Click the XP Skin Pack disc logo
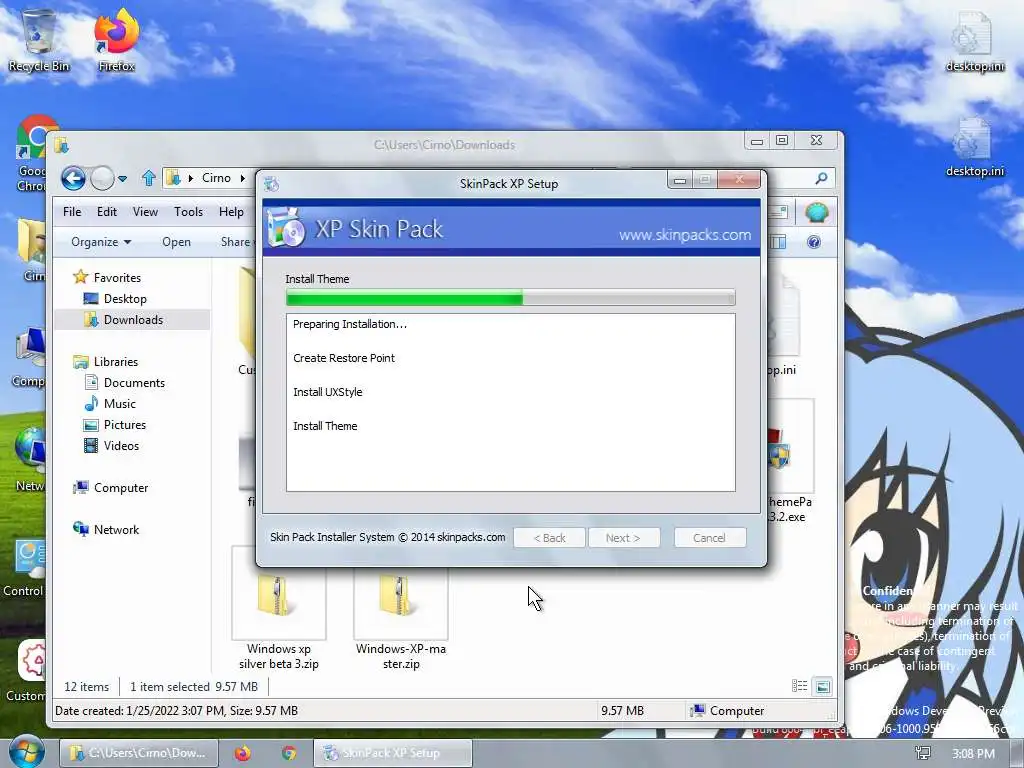 [x=285, y=228]
